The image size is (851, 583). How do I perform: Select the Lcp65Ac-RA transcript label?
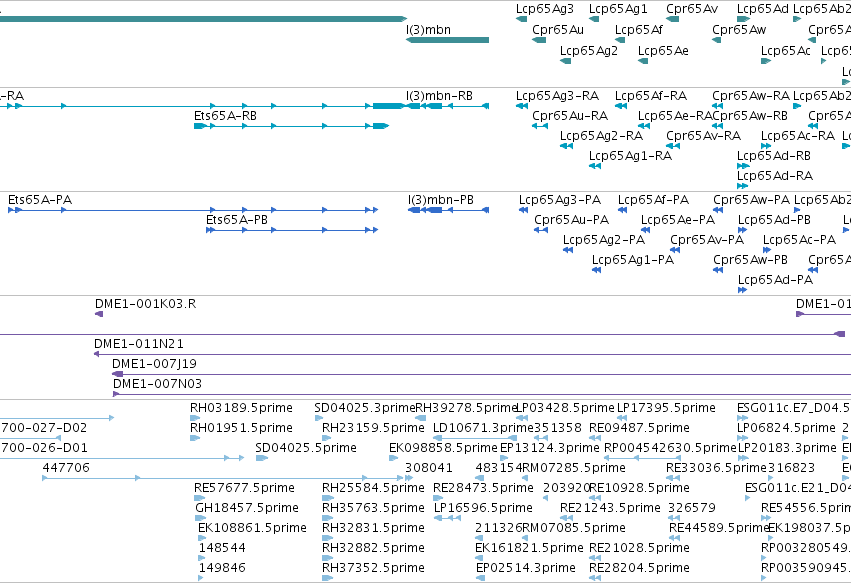point(798,136)
